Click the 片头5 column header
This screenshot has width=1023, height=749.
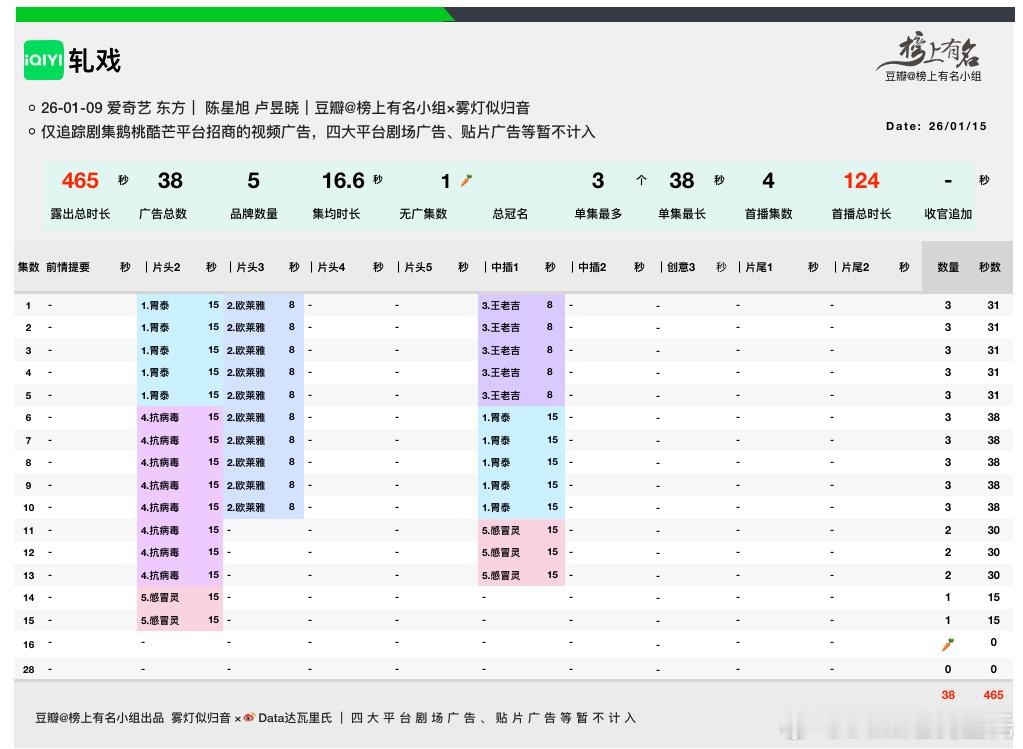418,267
